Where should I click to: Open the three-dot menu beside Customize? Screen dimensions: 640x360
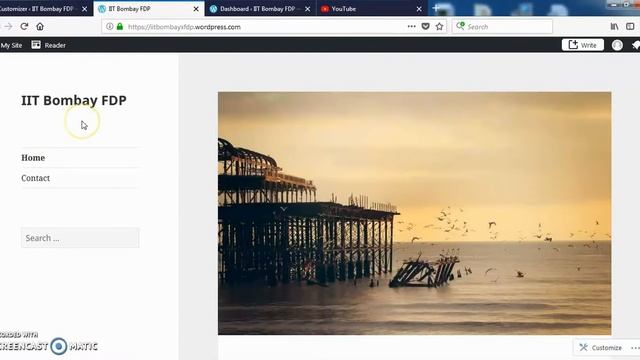tap(635, 348)
